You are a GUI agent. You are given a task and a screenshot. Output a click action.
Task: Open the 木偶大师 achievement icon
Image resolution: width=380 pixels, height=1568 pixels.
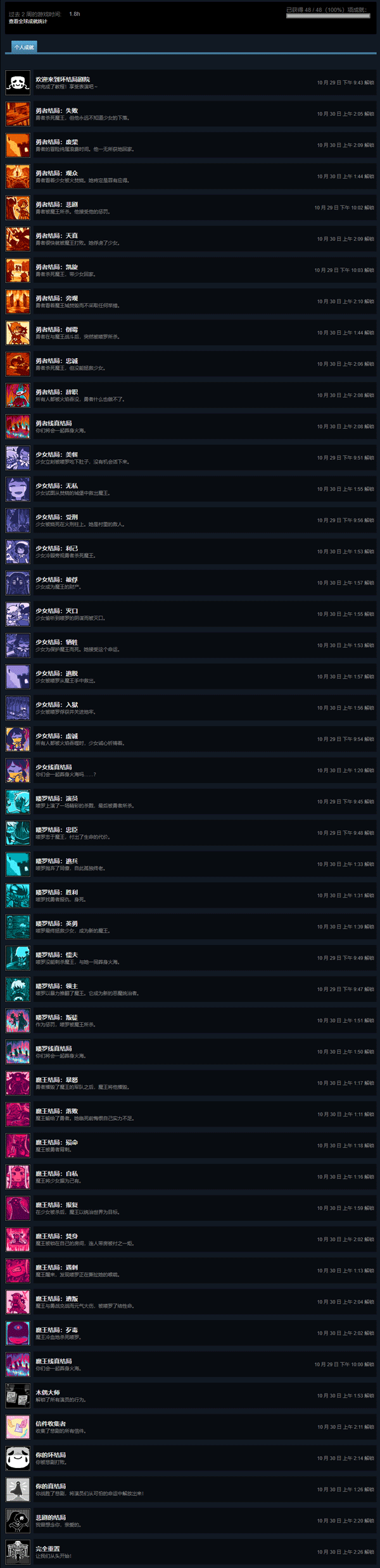click(18, 1395)
